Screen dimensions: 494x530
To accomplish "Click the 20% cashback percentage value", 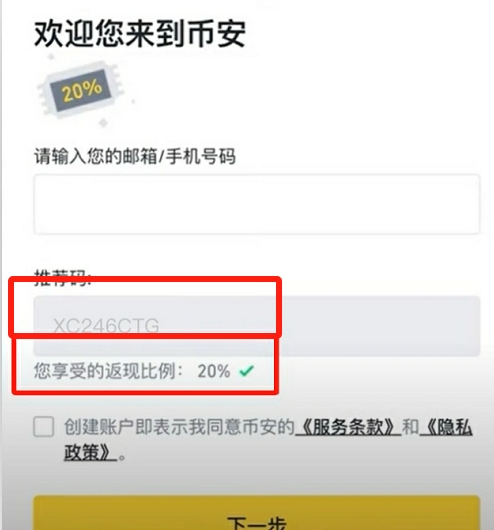I will click(x=214, y=371).
